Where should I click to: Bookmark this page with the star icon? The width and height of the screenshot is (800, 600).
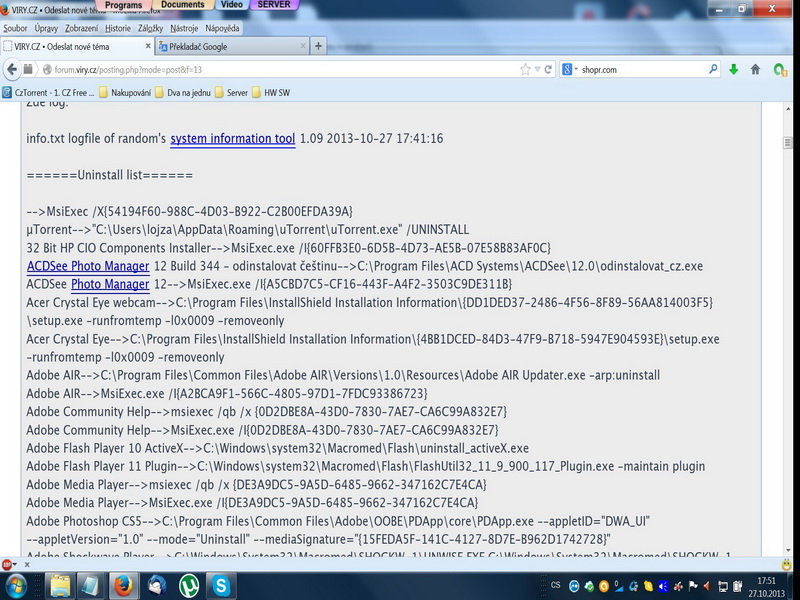(x=525, y=70)
